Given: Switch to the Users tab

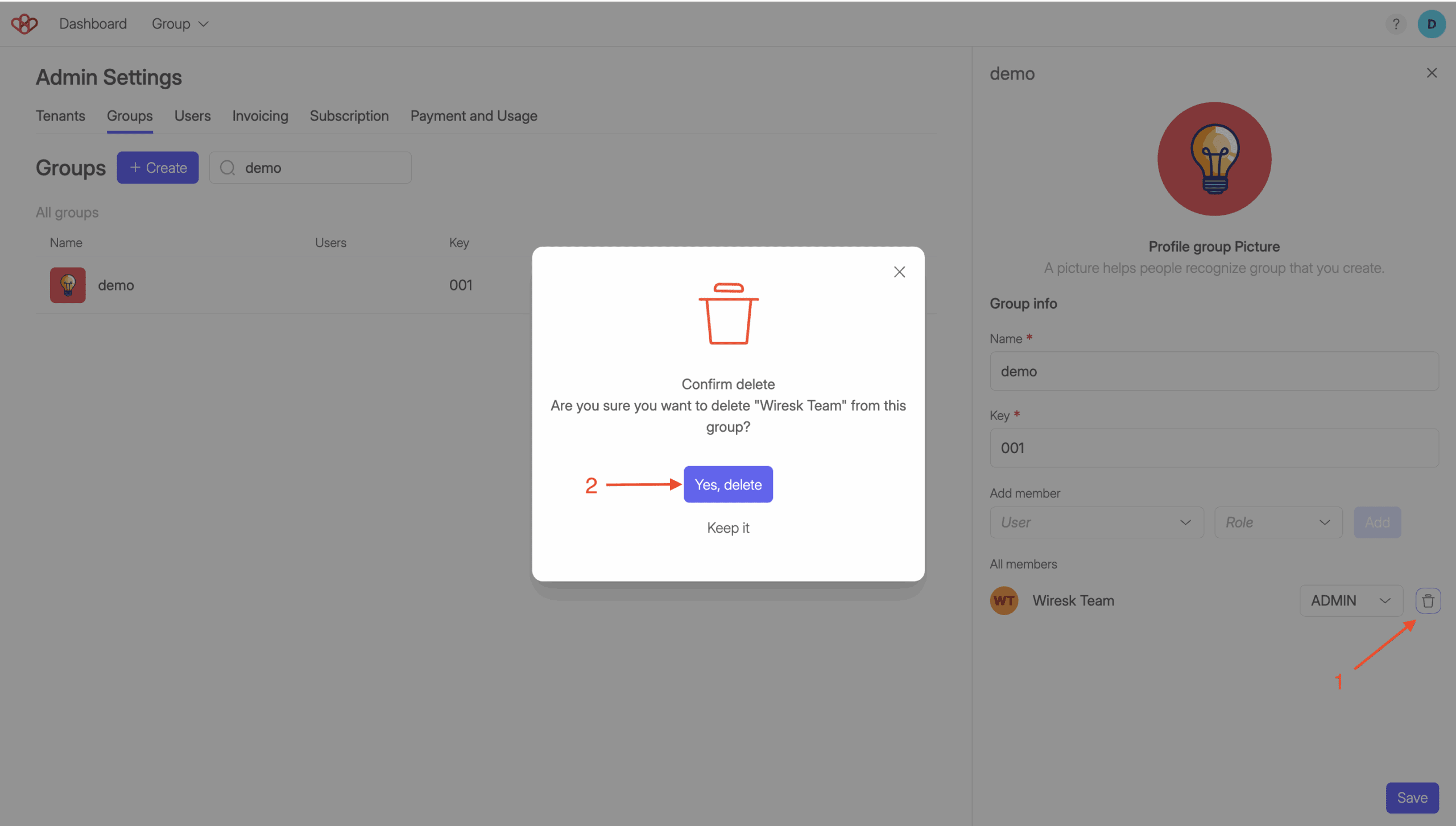Looking at the screenshot, I should point(192,116).
